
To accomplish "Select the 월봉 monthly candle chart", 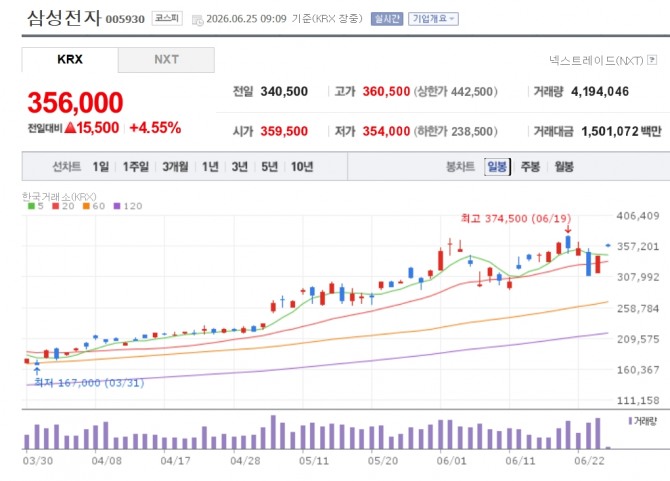I will (x=564, y=167).
